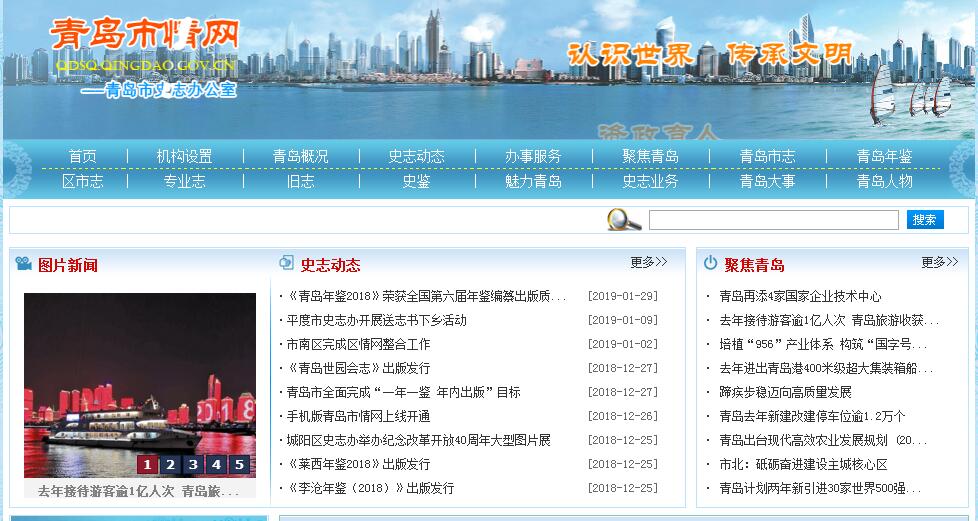Select the 区市志 menu item
978x521 pixels.
coord(82,182)
